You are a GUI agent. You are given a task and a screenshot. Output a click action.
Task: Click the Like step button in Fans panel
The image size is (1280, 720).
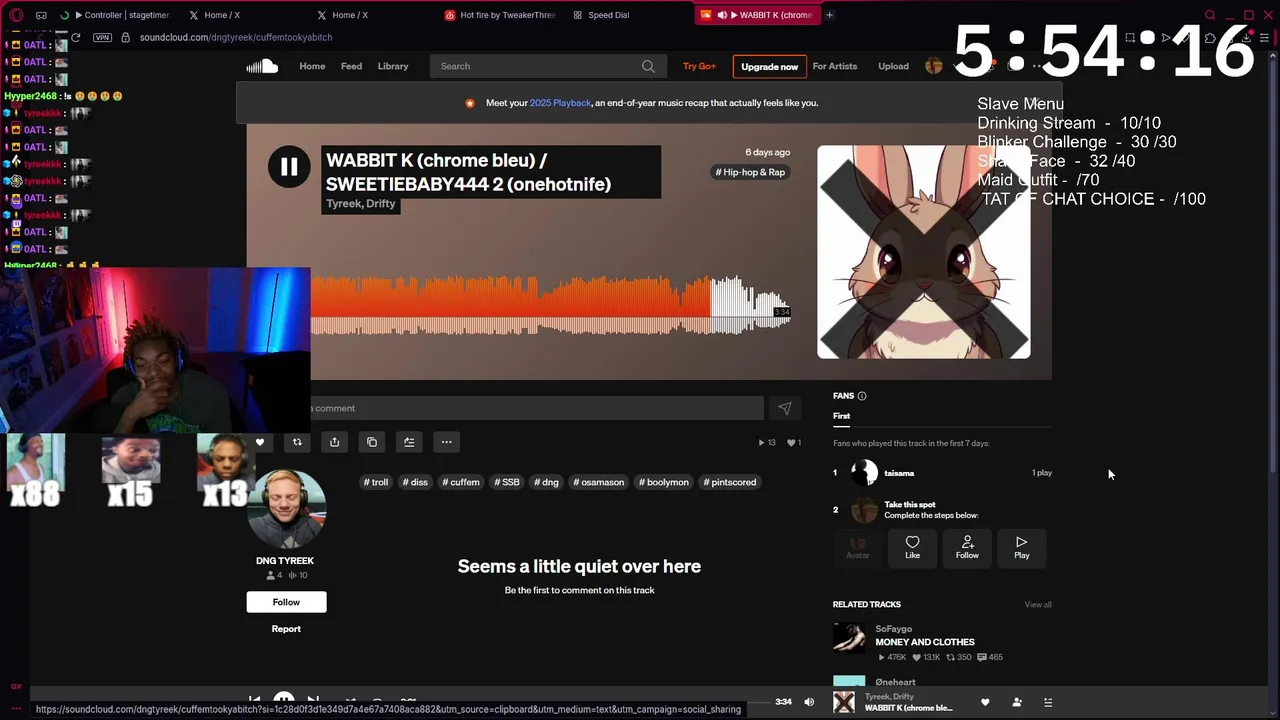click(912, 547)
